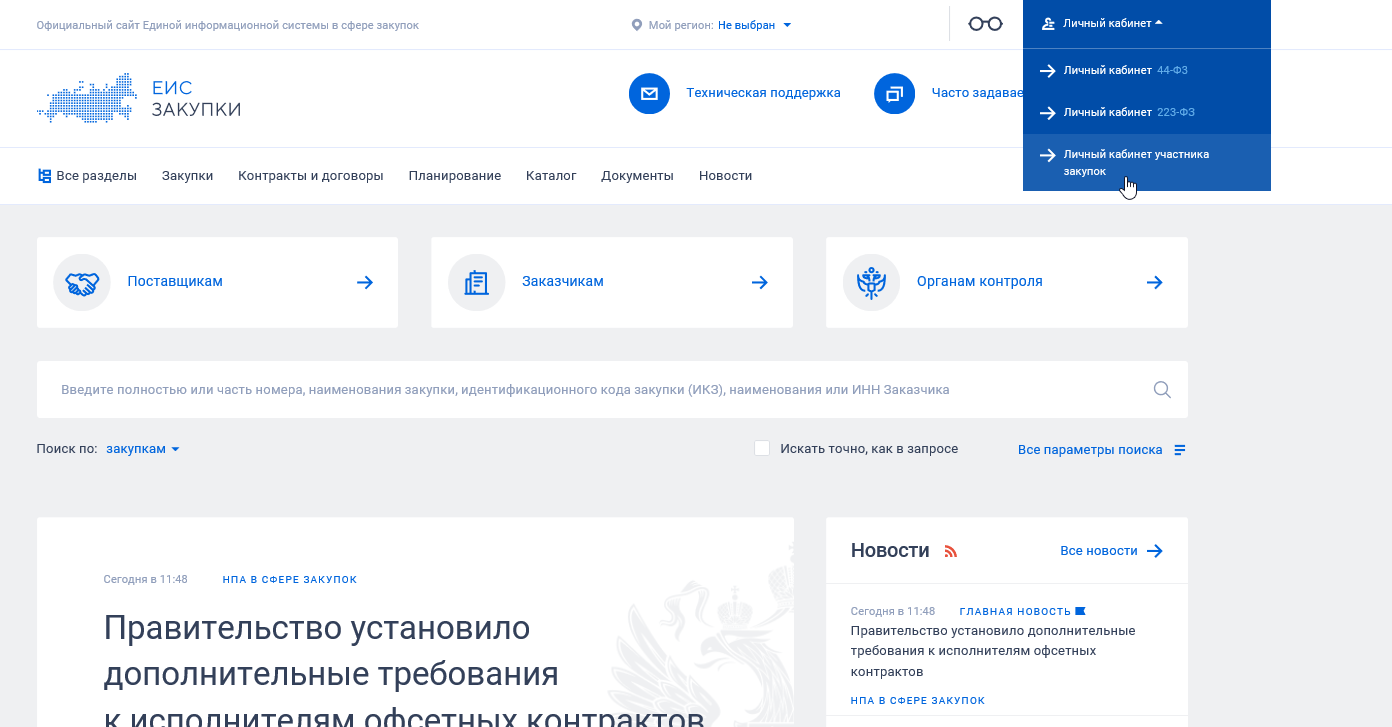Open the Поиск по закупкам dropdown
The width and height of the screenshot is (1392, 727).
pos(143,449)
